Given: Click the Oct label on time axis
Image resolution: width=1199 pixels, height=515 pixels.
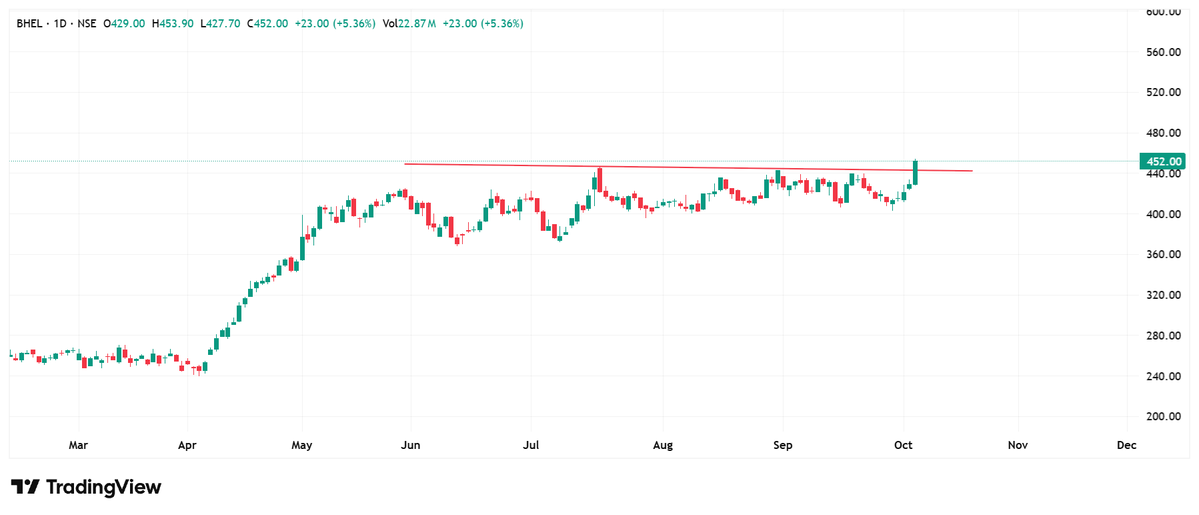Looking at the screenshot, I should pyautogui.click(x=904, y=445).
